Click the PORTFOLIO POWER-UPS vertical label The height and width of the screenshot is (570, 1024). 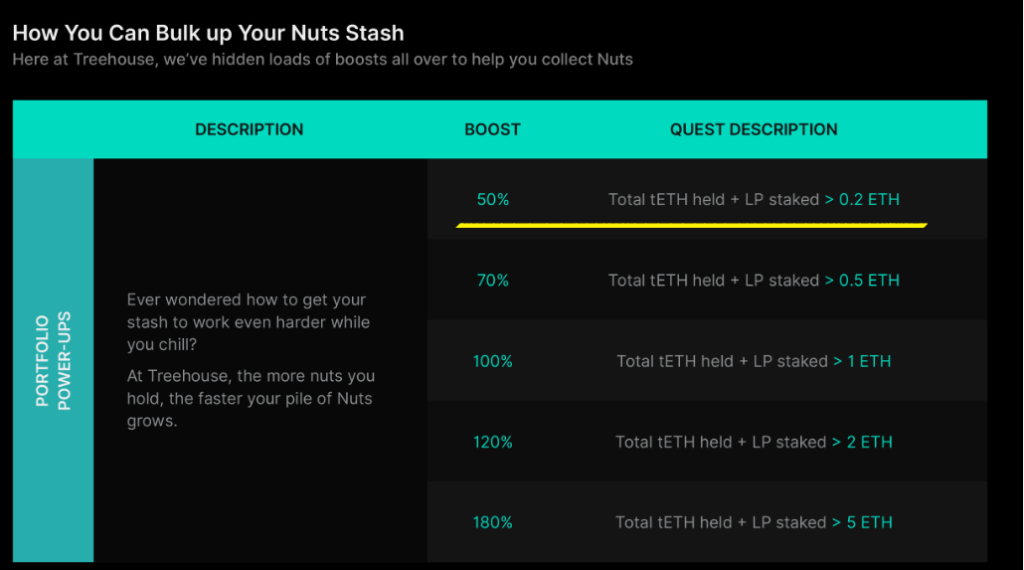click(x=53, y=361)
